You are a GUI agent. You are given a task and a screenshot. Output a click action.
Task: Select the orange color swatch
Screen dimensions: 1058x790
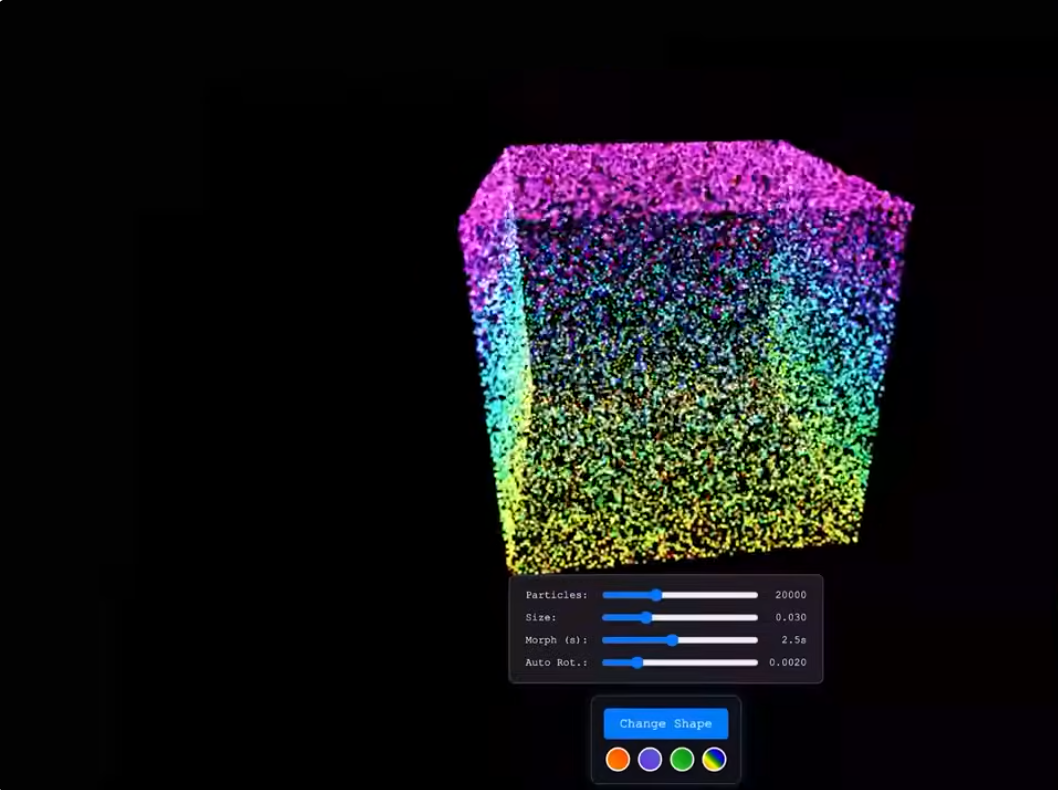pos(618,759)
